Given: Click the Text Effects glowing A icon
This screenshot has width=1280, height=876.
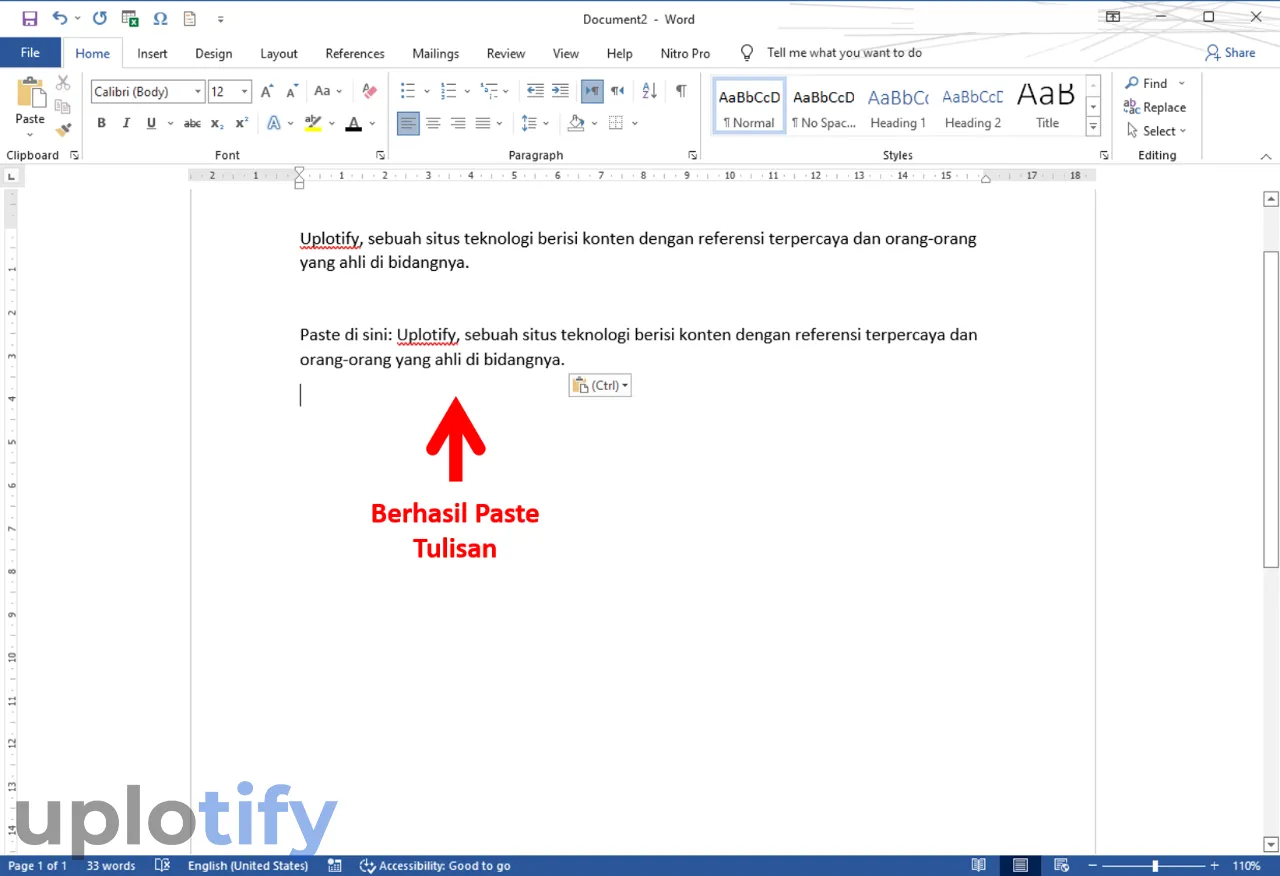Looking at the screenshot, I should [x=274, y=123].
